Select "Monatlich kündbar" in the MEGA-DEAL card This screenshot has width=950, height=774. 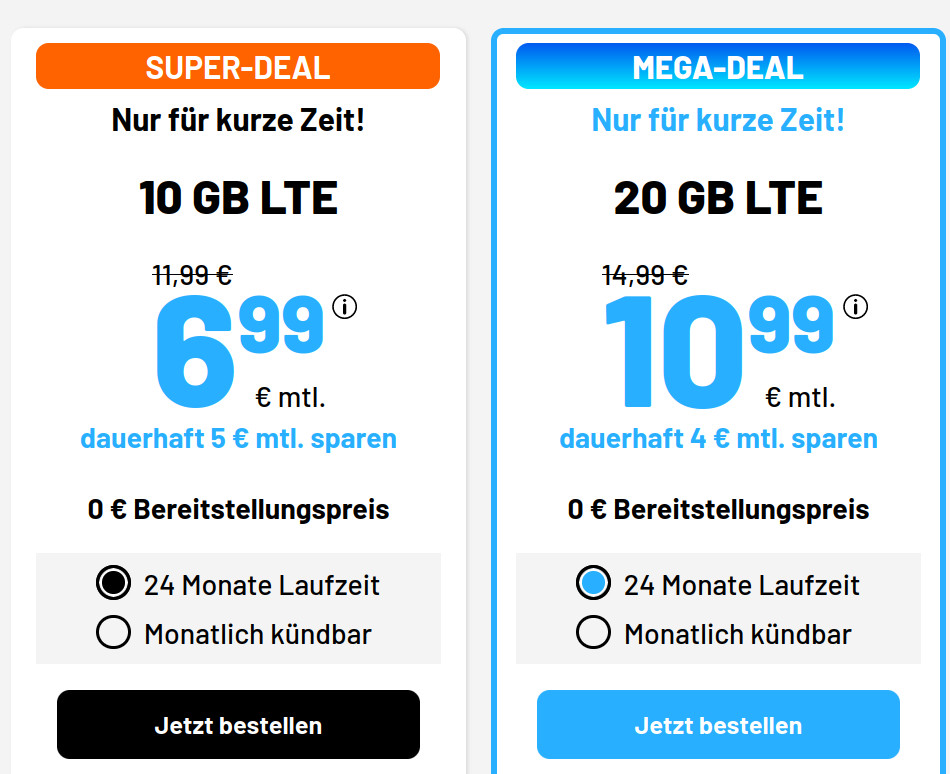593,632
